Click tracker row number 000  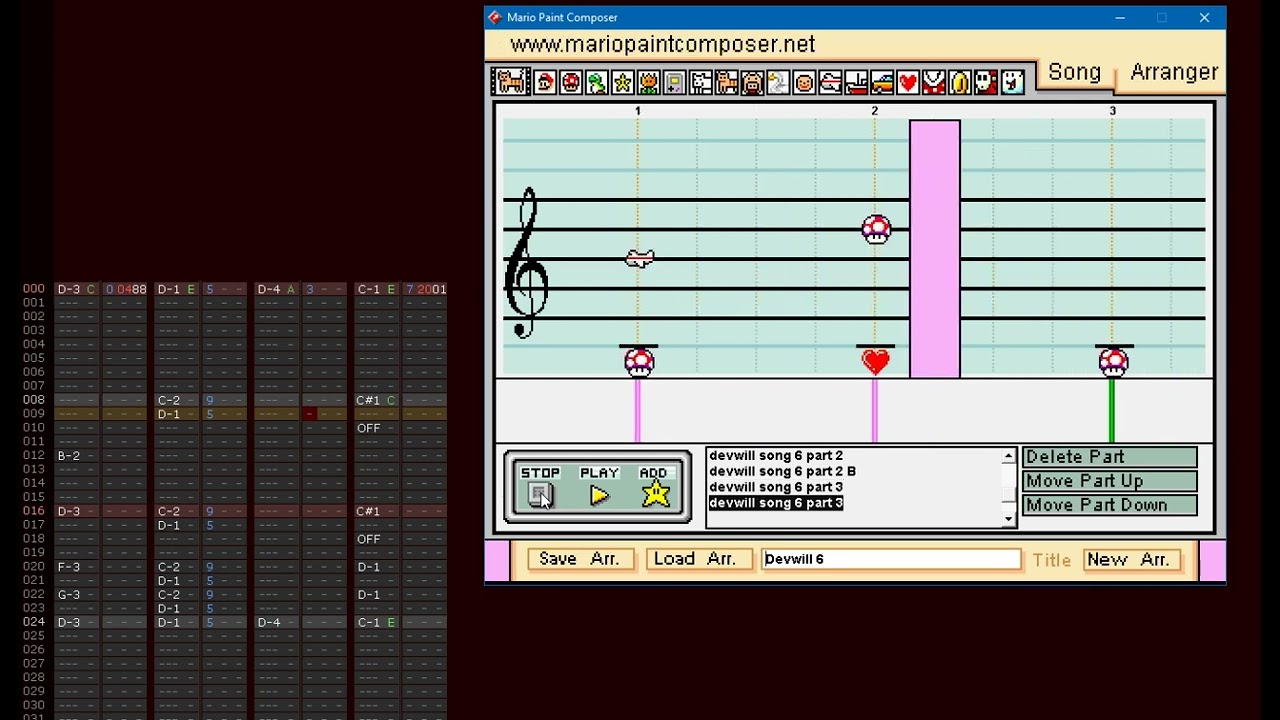click(34, 289)
